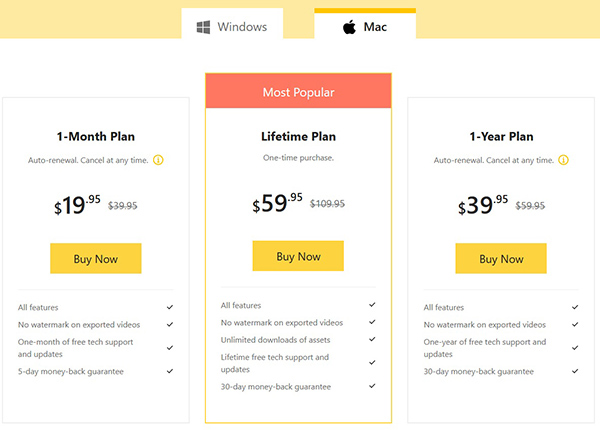Click the Most Popular banner
The width and height of the screenshot is (600, 430).
(x=298, y=91)
